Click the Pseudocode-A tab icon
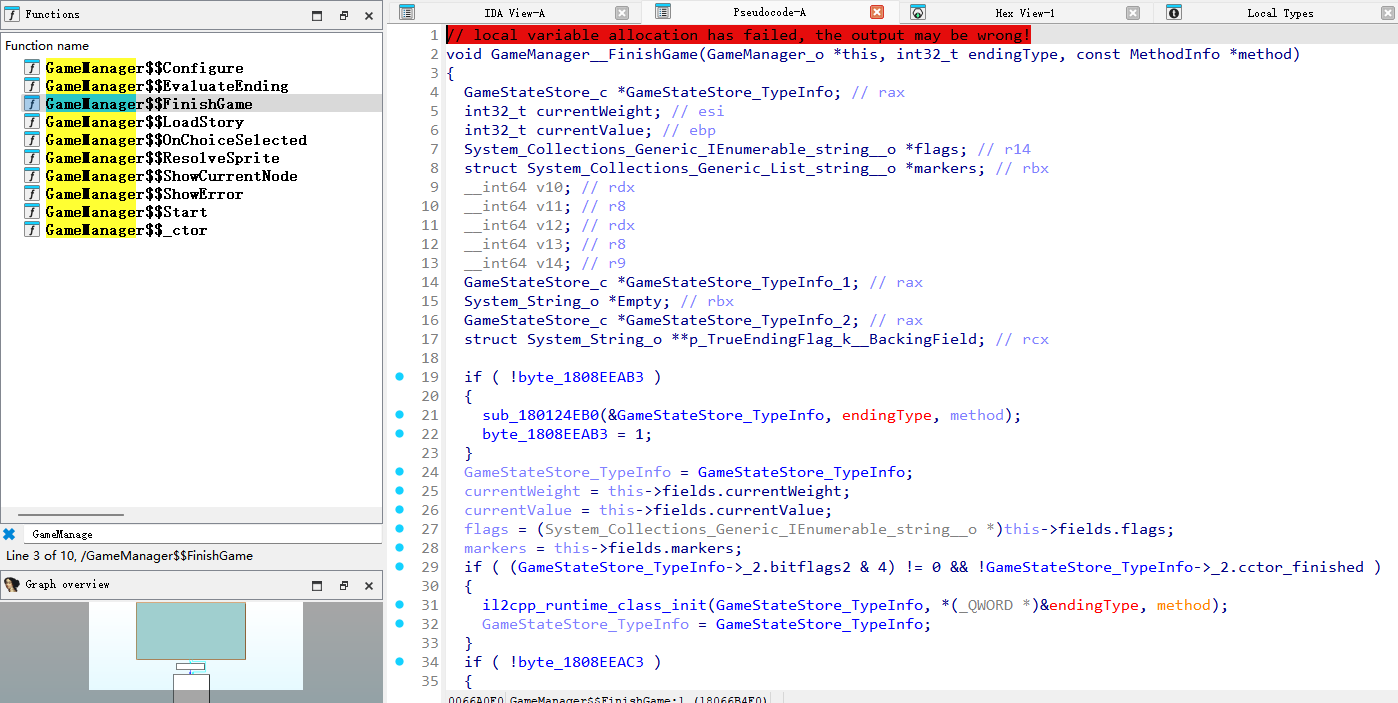 pos(663,13)
